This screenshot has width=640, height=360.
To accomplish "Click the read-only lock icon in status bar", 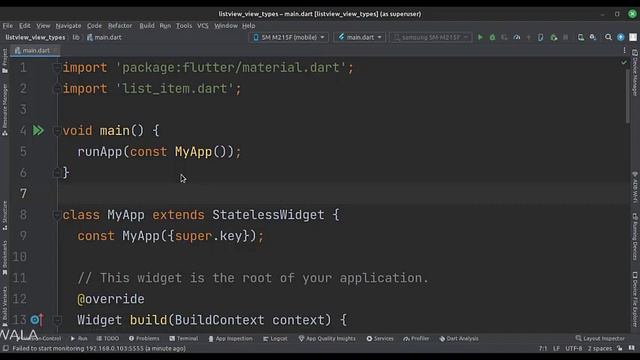I will [x=620, y=348].
